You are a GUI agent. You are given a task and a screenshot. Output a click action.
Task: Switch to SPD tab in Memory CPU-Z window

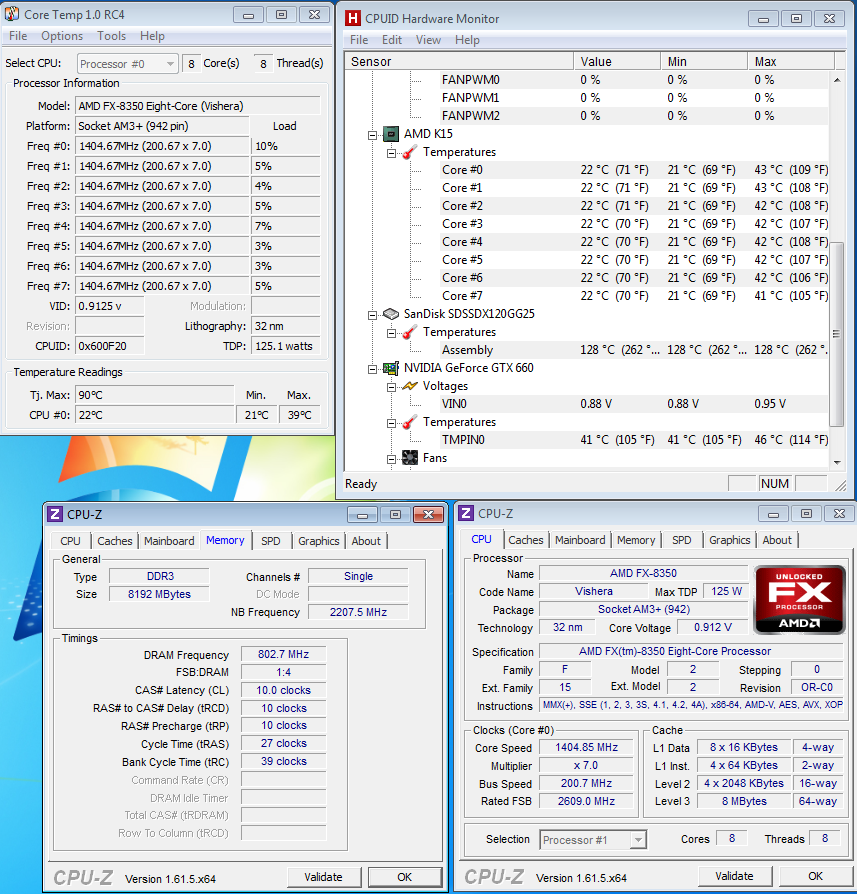271,541
